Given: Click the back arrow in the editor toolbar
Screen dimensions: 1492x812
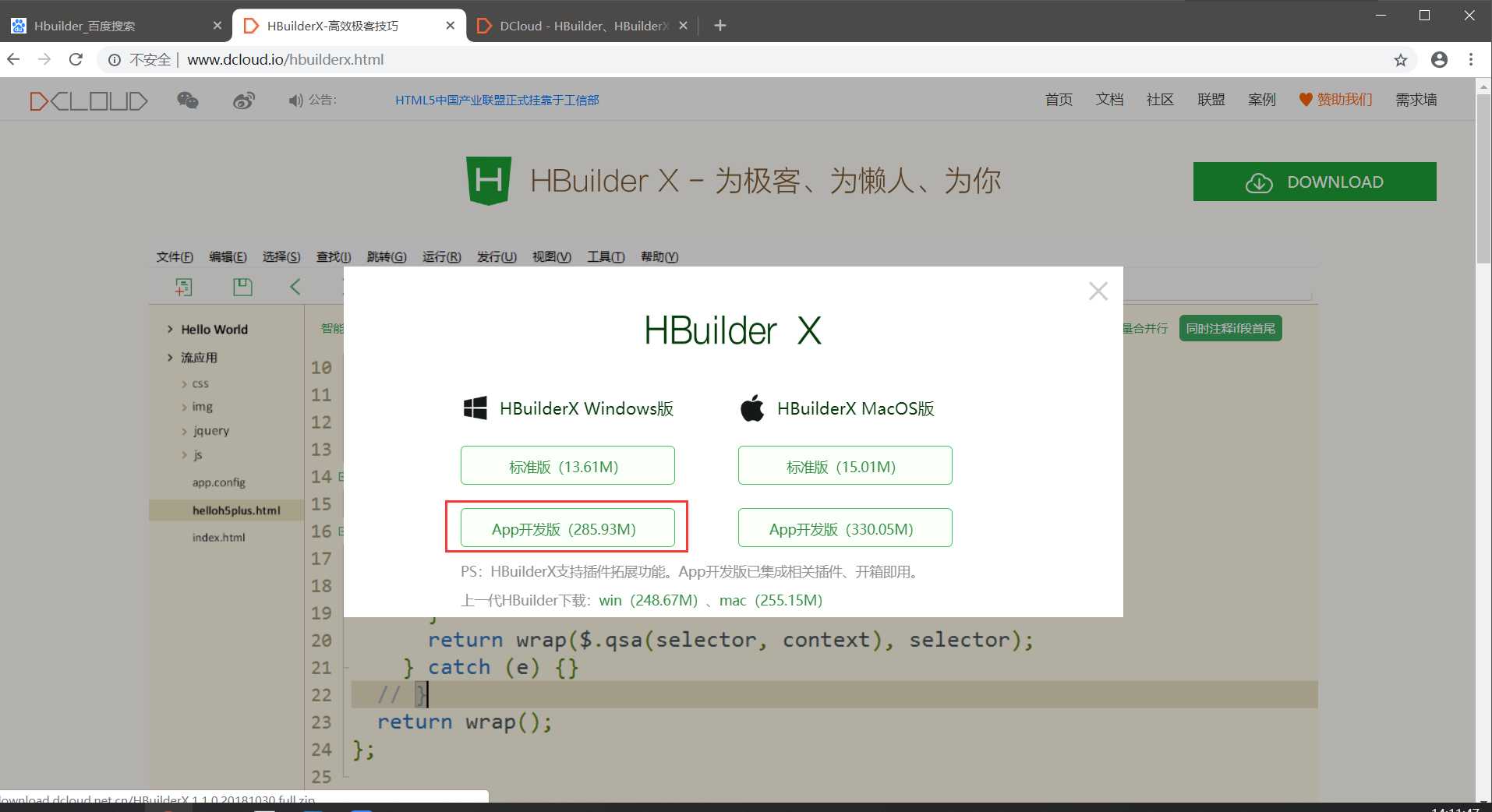Looking at the screenshot, I should pos(295,287).
